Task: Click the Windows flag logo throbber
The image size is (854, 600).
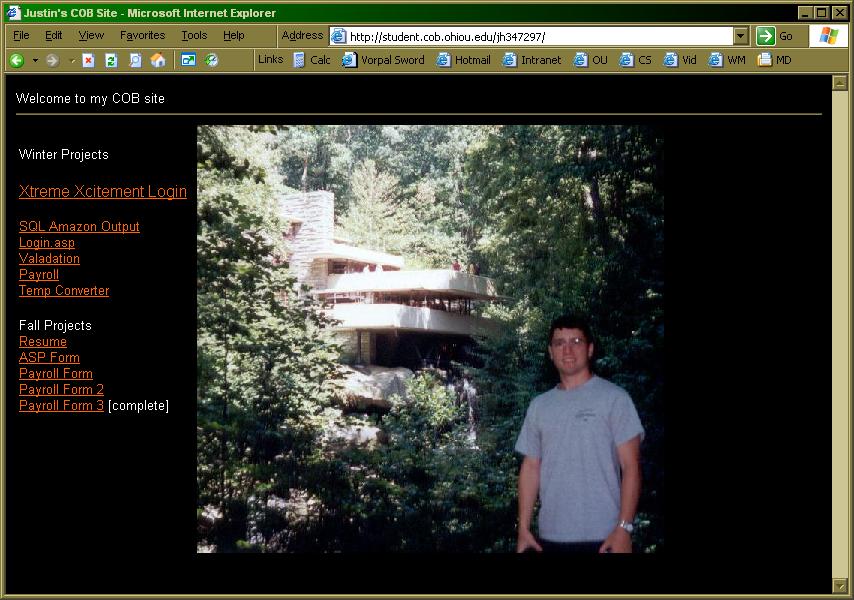Action: [x=829, y=36]
